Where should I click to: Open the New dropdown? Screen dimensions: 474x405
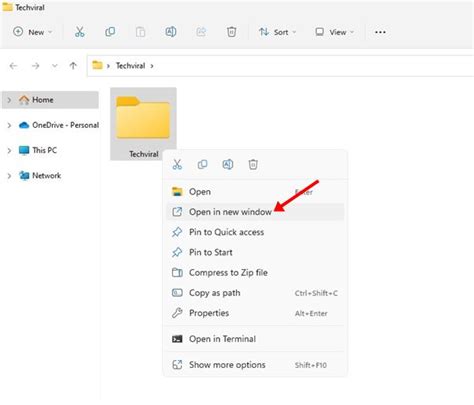[x=33, y=32]
